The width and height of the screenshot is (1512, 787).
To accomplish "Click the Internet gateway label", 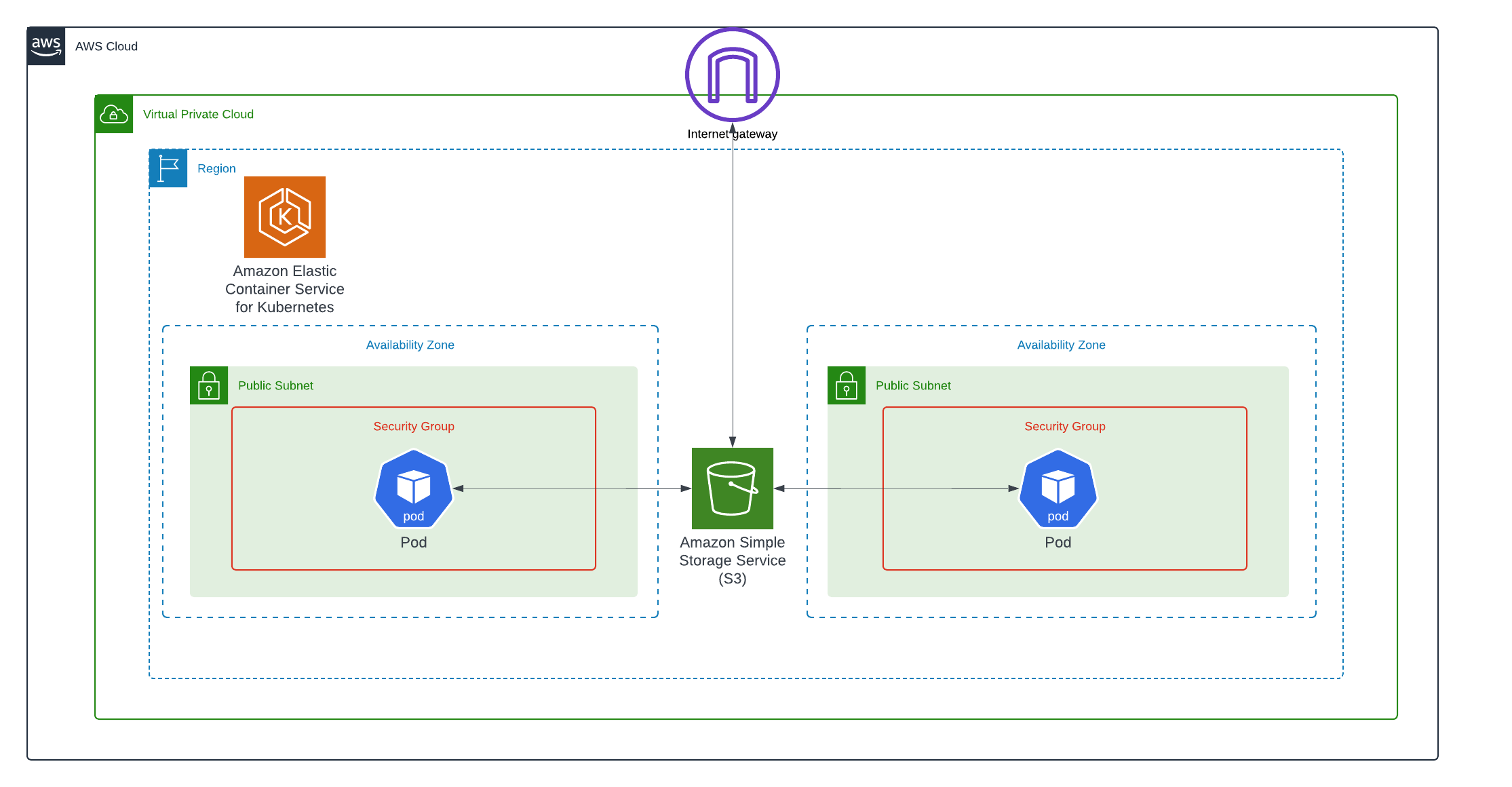I will point(733,134).
